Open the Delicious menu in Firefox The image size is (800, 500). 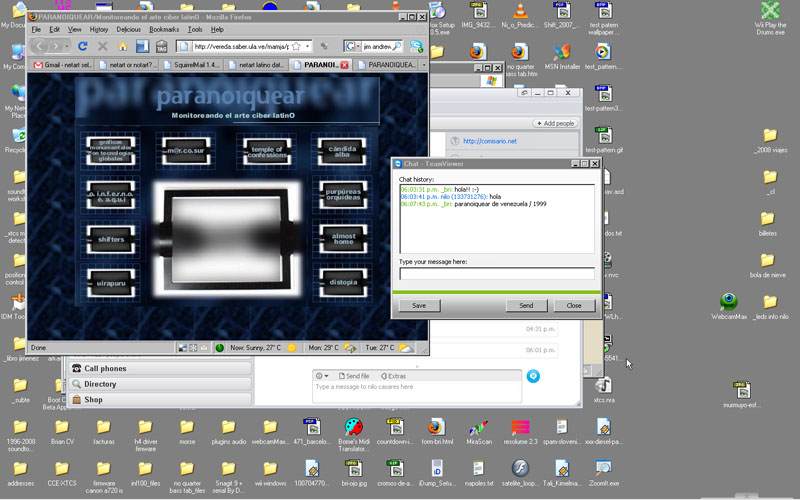[128, 30]
